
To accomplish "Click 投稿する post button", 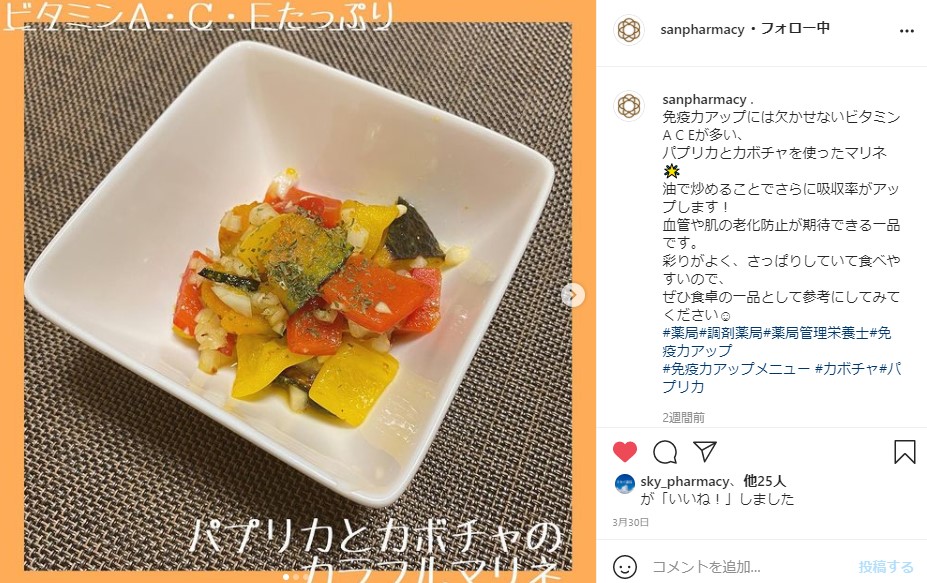I will [x=886, y=567].
